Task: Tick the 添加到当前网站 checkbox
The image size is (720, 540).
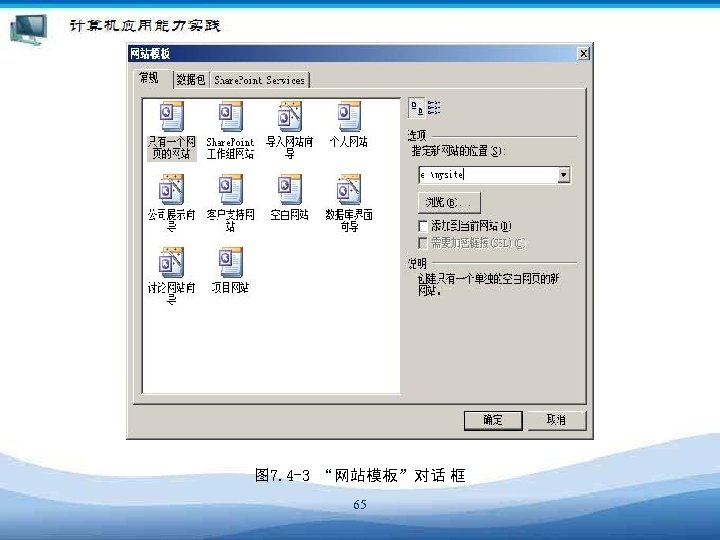Action: pos(423,225)
